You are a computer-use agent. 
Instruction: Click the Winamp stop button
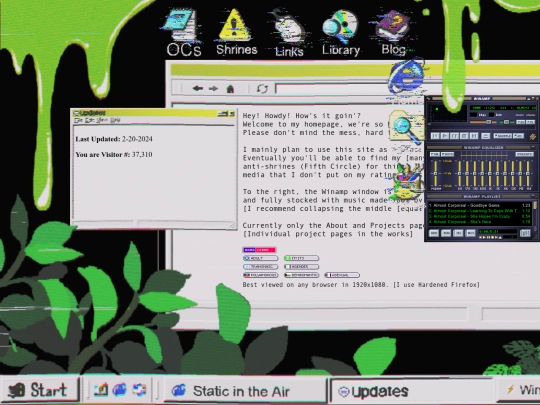point(464,136)
